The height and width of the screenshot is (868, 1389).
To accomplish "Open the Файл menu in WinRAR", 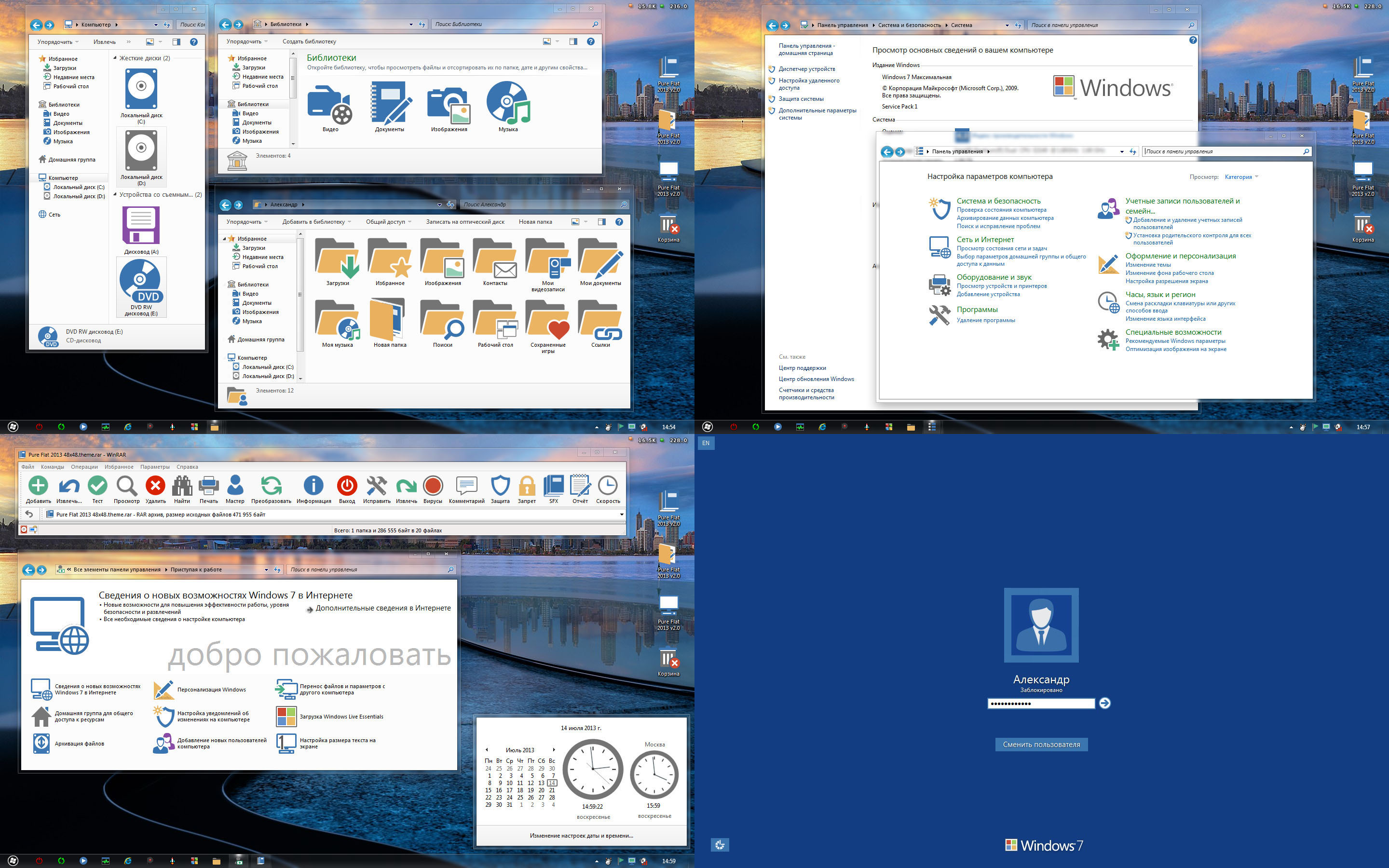I will coord(27,467).
